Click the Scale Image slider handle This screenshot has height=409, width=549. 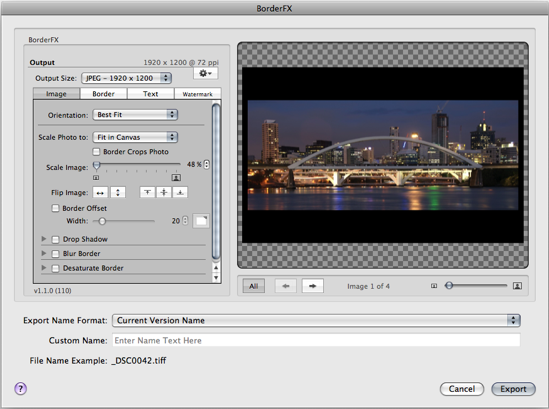tap(97, 165)
